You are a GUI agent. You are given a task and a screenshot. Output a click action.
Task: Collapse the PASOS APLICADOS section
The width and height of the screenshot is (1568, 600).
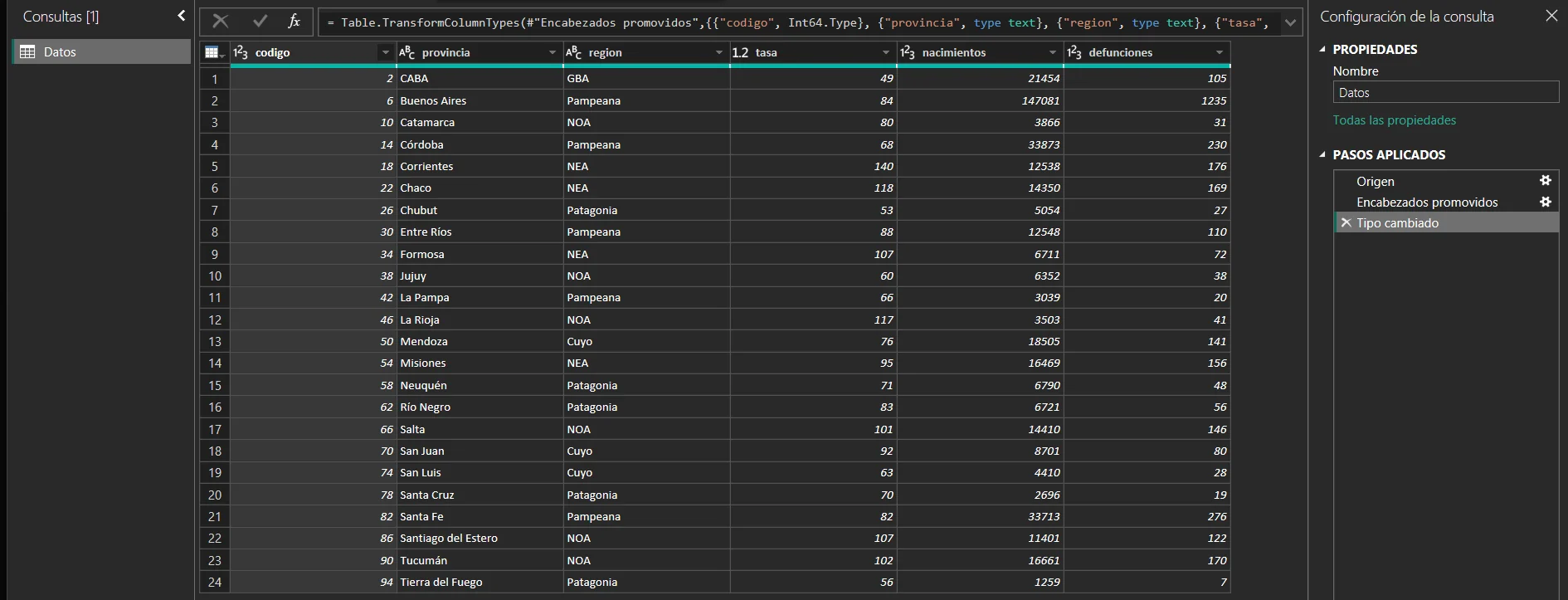[x=1323, y=154]
